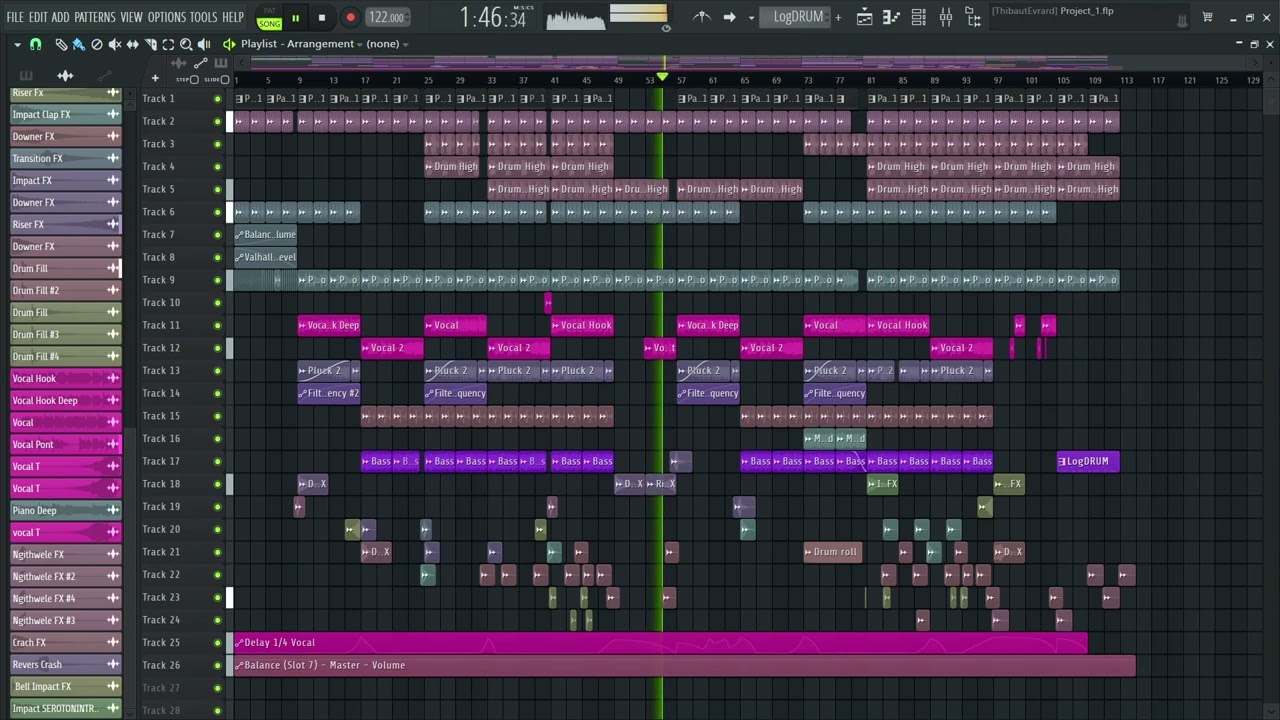The width and height of the screenshot is (1280, 720).
Task: Select the Slice tool
Action: click(151, 44)
